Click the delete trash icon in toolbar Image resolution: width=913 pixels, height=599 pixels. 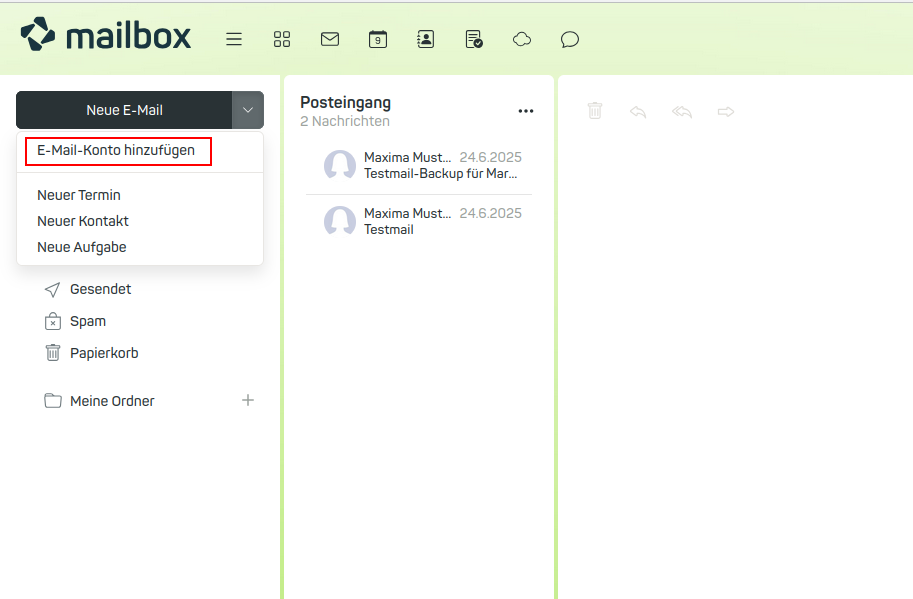594,111
